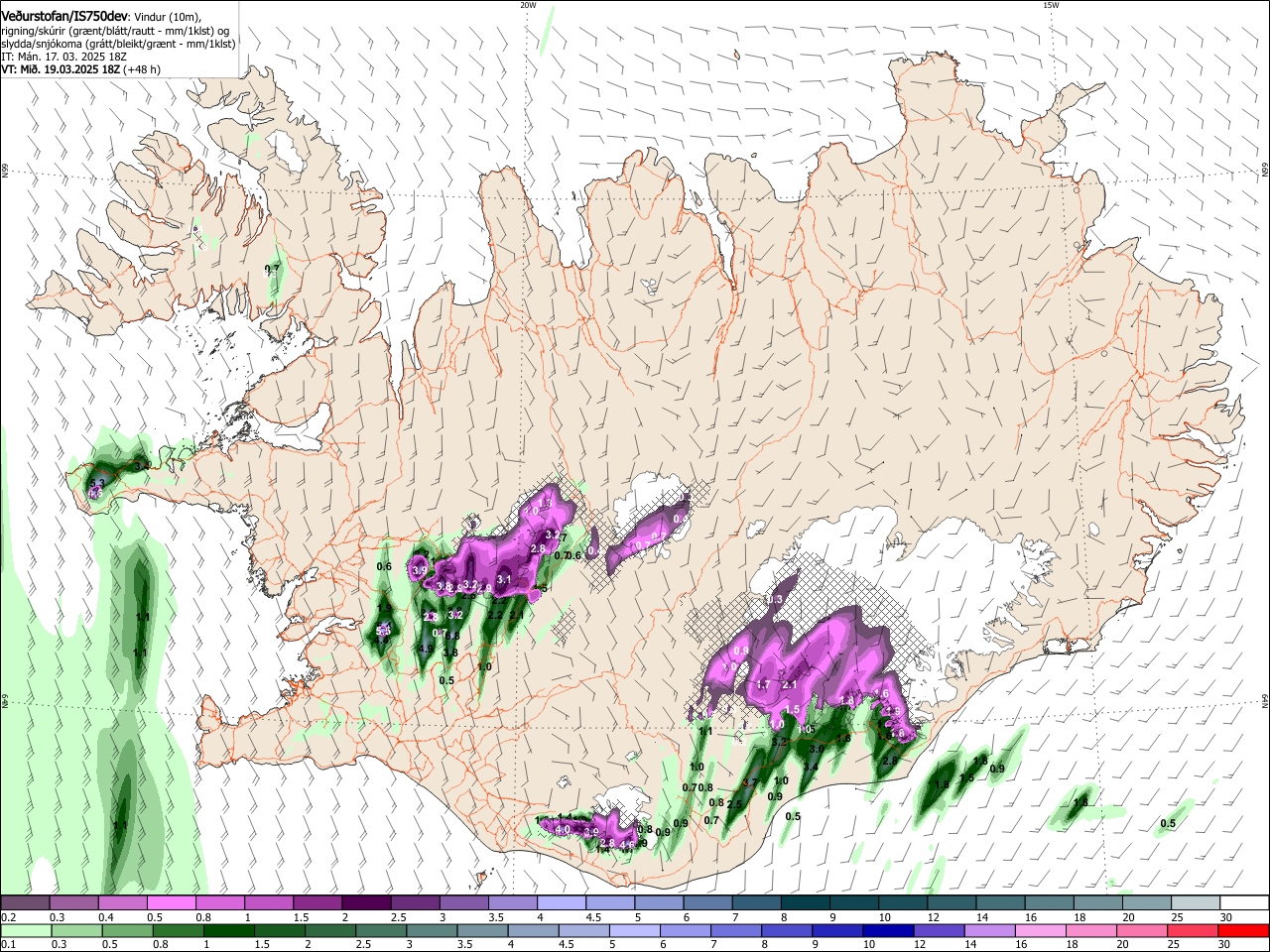Select the white snow swatch at 30
The image size is (1270, 952).
[1244, 902]
